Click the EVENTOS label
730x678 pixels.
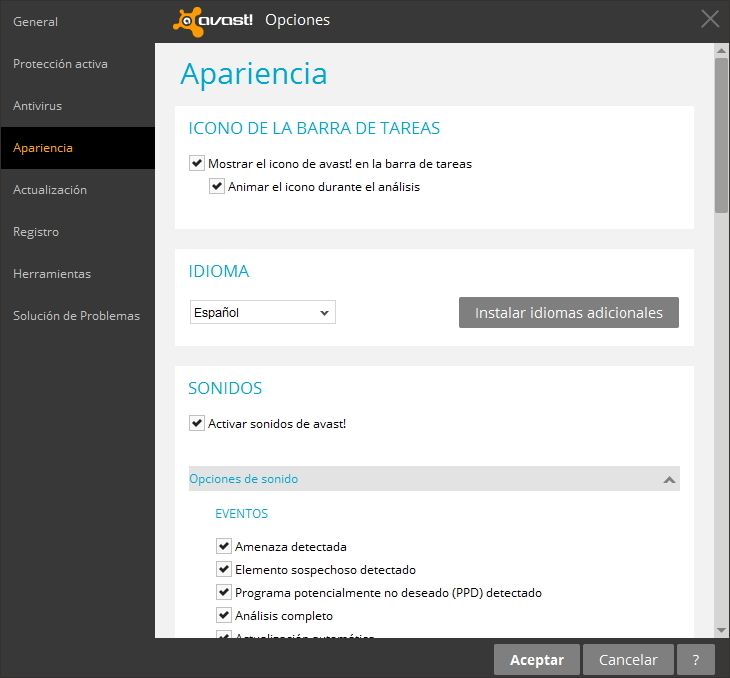[242, 514]
